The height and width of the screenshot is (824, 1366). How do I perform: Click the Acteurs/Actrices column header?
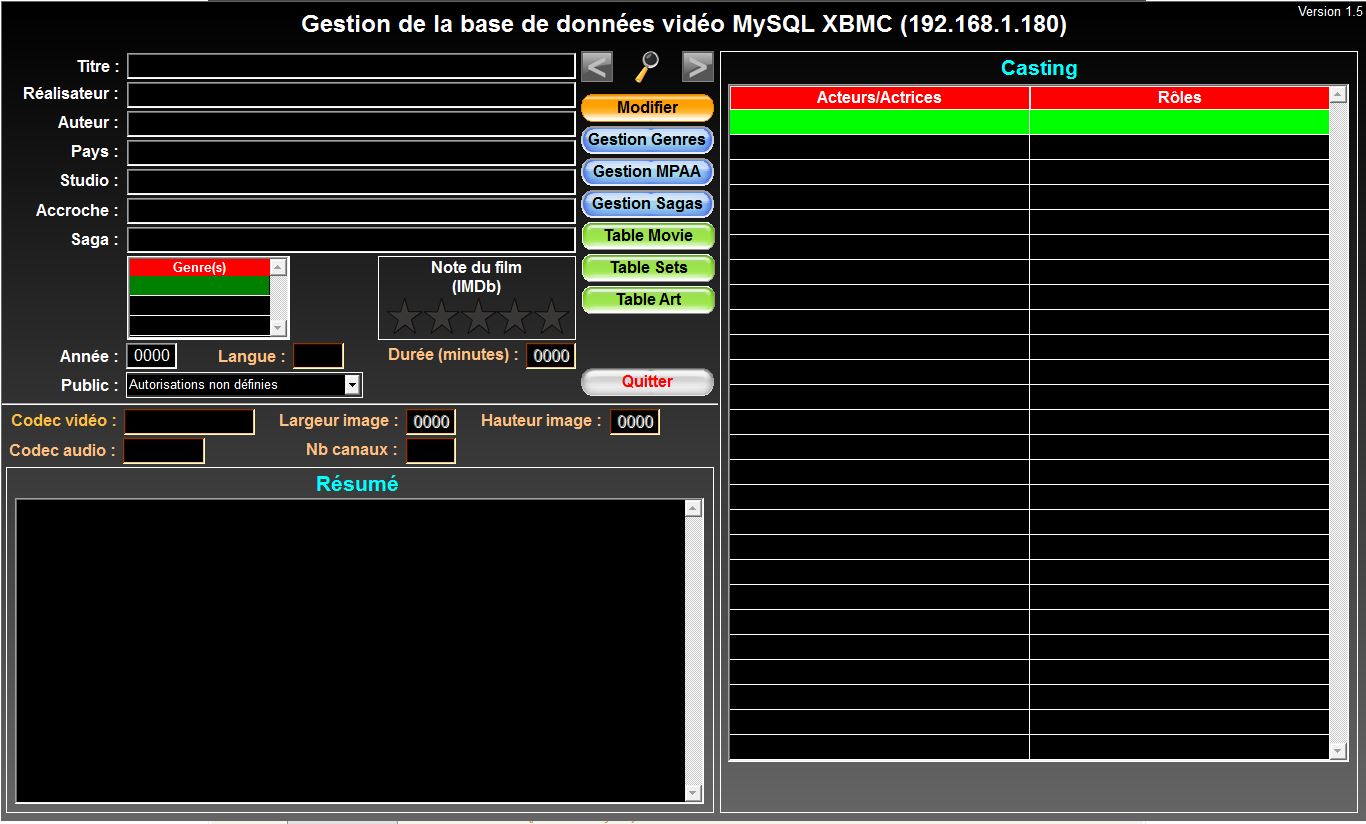pos(879,98)
